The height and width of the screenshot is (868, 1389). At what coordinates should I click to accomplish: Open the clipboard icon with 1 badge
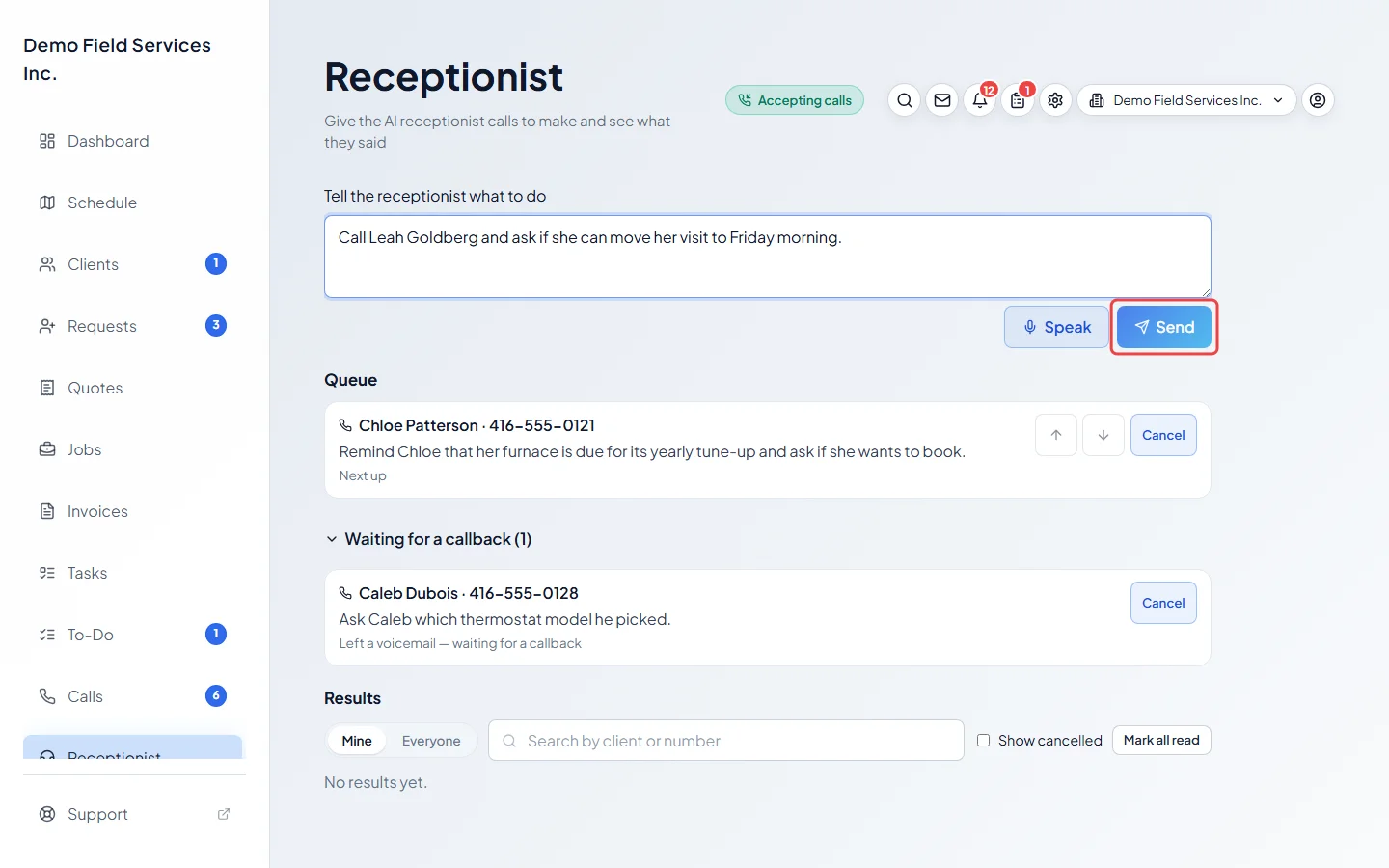pyautogui.click(x=1018, y=100)
